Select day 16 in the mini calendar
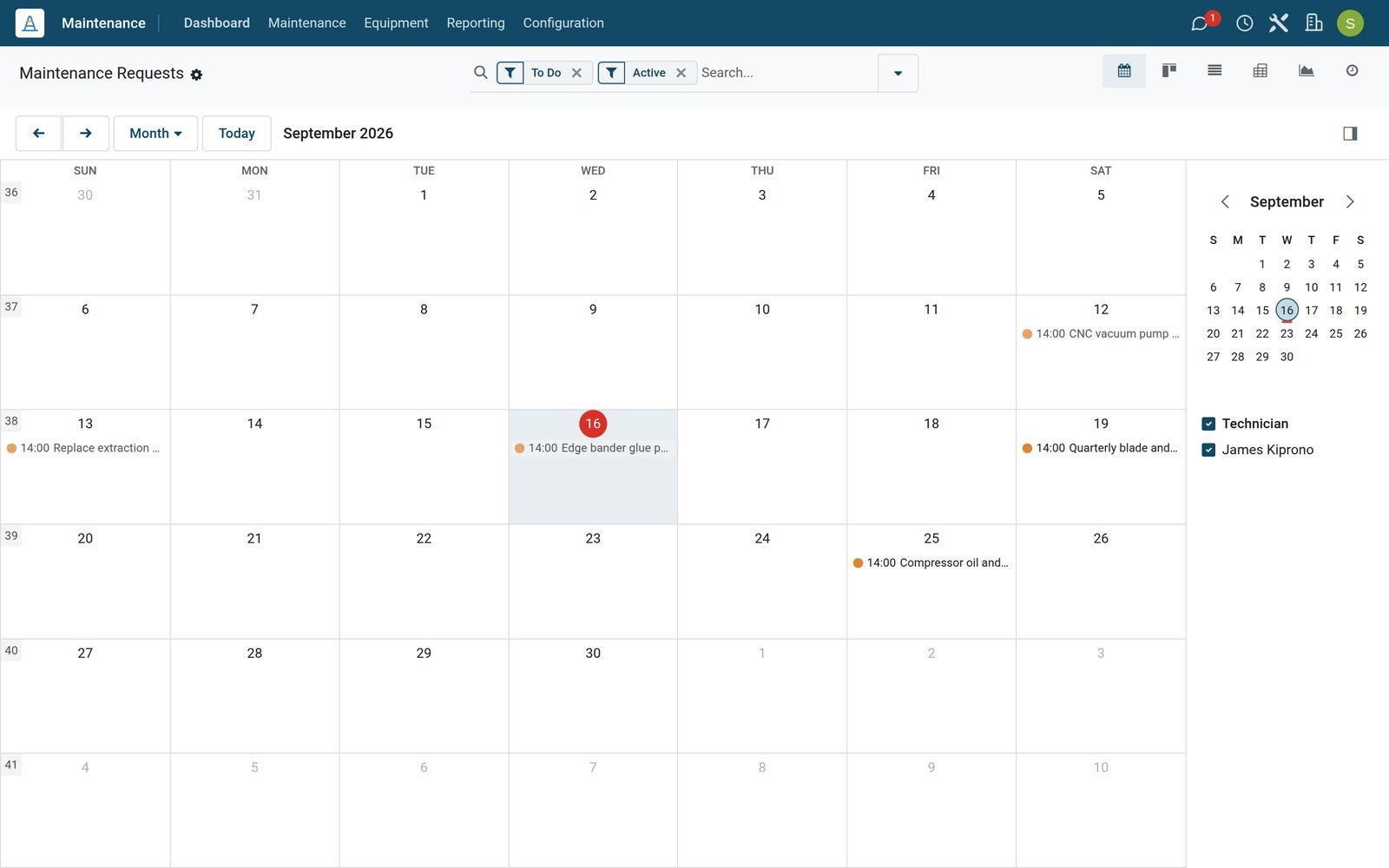The height and width of the screenshot is (868, 1389). pyautogui.click(x=1287, y=311)
